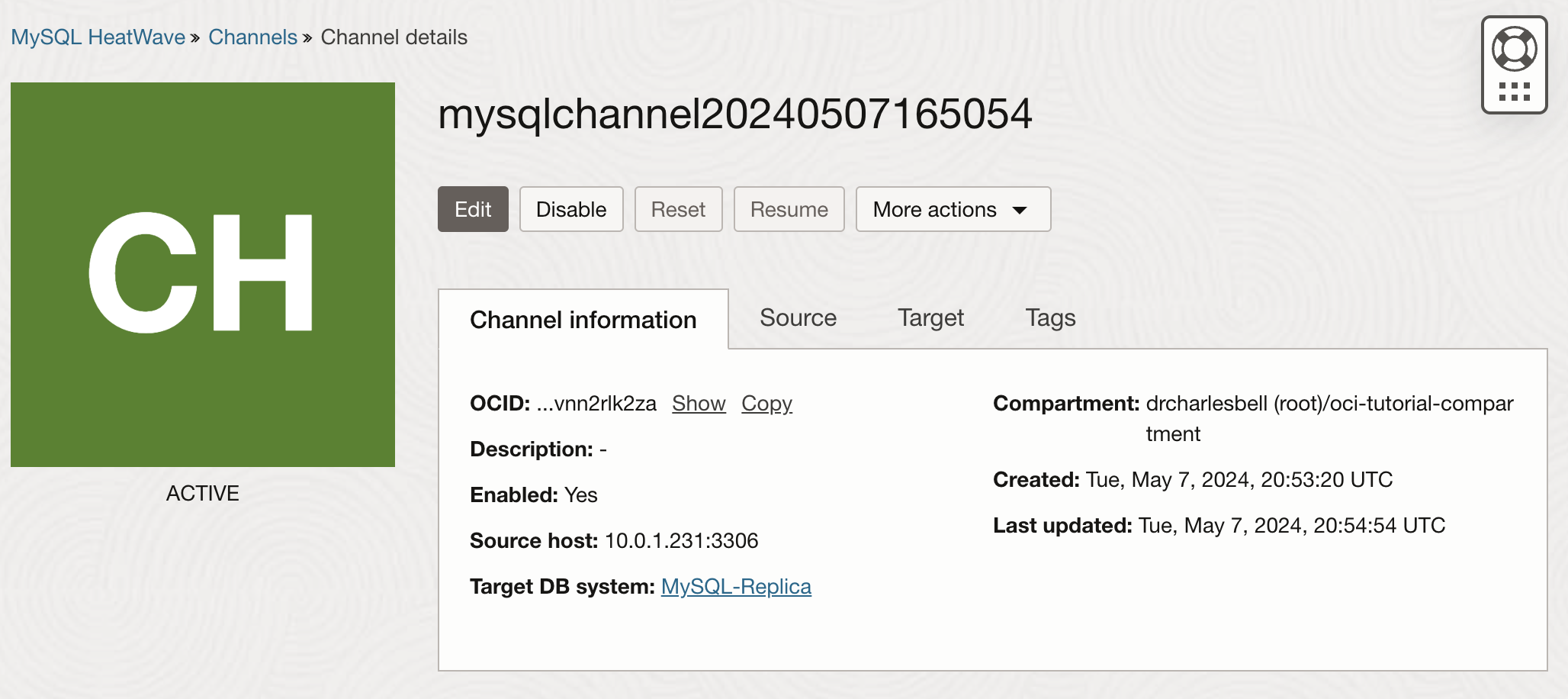Copy the channel OCID
Viewport: 1568px width, 699px height.
tap(766, 403)
